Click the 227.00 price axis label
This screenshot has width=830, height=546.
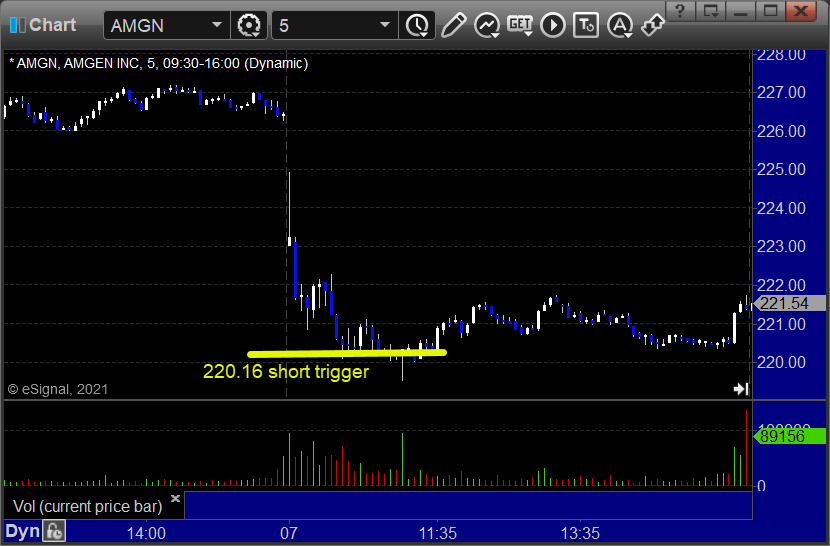[x=781, y=93]
